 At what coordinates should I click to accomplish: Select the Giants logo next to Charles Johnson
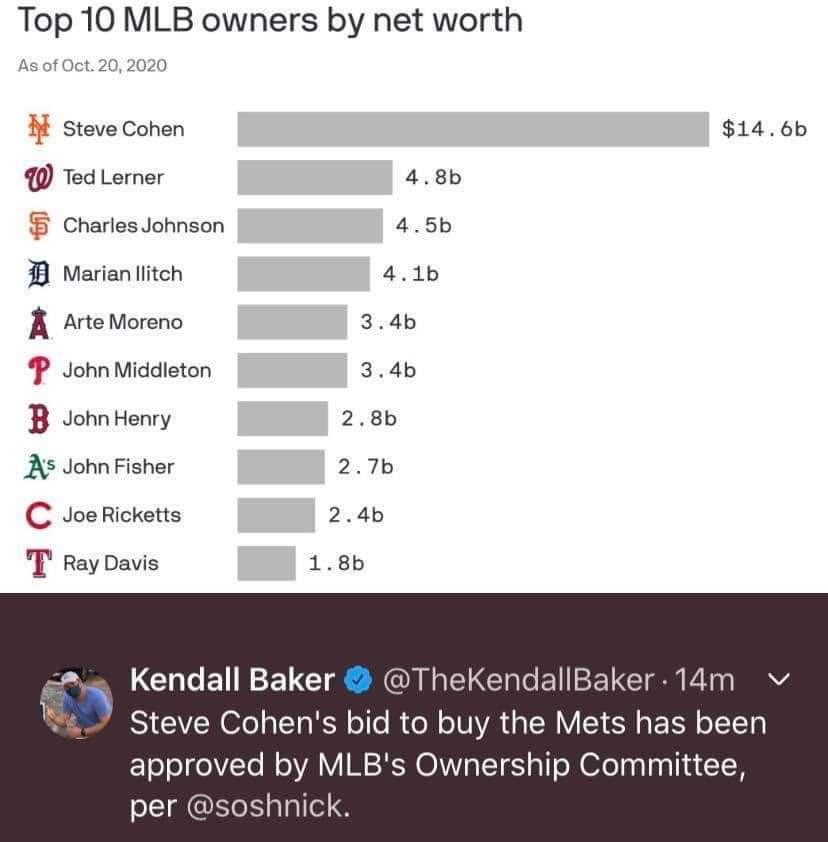38,225
